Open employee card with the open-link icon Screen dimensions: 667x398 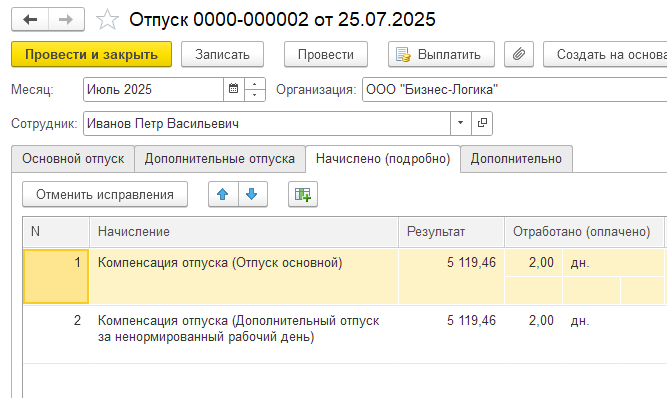tap(482, 123)
